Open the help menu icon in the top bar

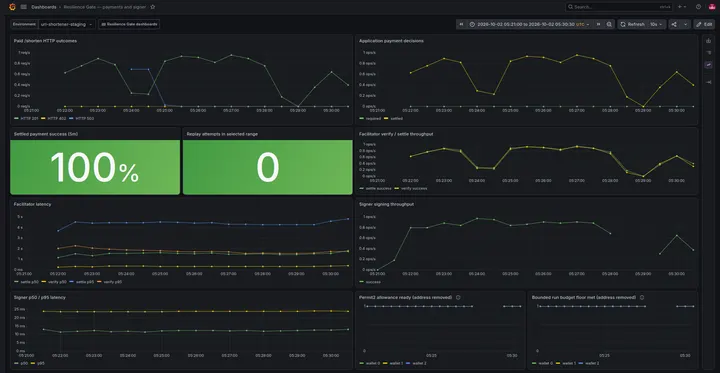(x=698, y=7)
